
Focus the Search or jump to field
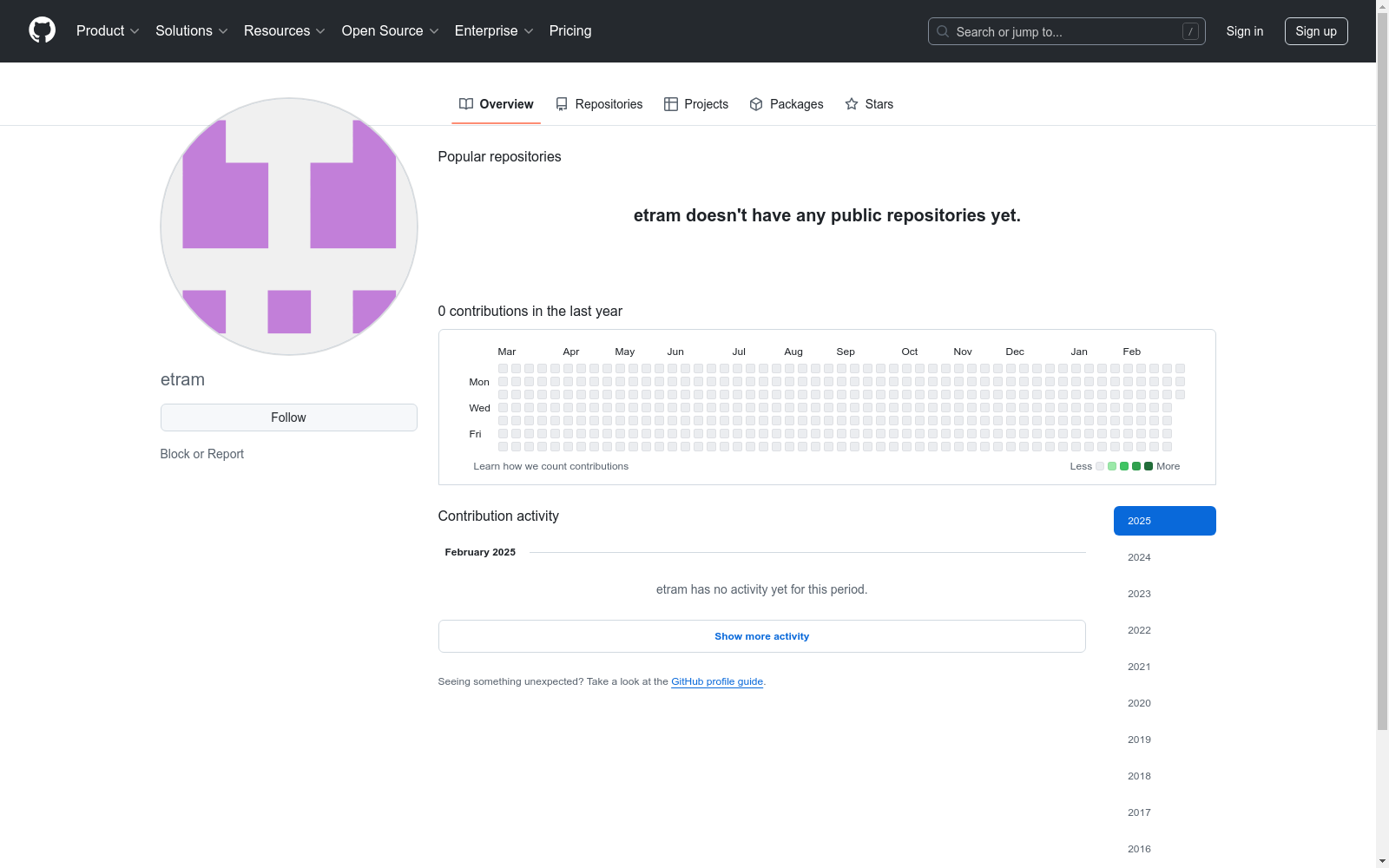pyautogui.click(x=1067, y=31)
